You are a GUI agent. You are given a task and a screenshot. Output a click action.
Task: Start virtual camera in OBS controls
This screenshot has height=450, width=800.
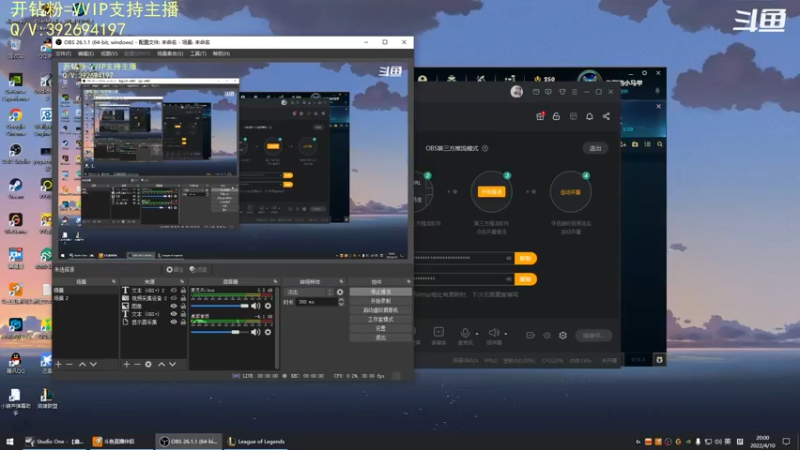click(381, 310)
